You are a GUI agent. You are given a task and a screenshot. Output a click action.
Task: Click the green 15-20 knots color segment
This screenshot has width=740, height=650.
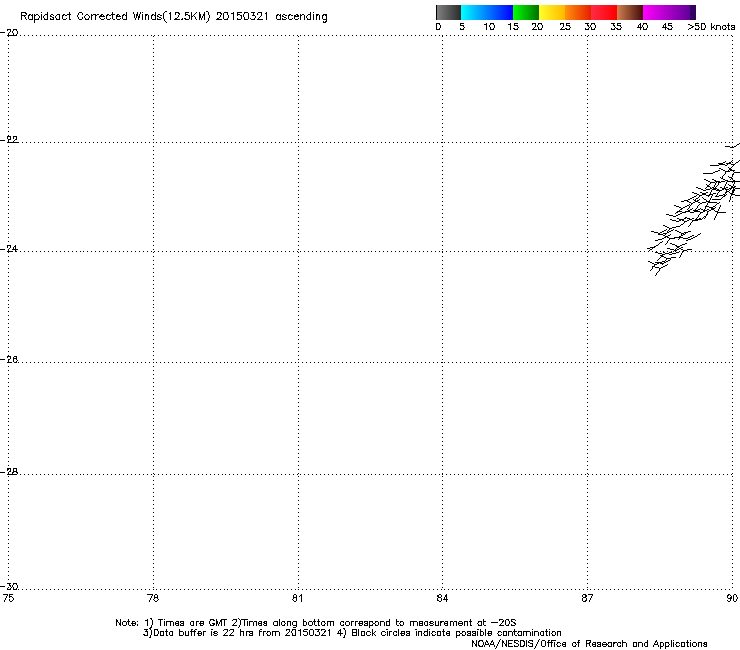526,12
